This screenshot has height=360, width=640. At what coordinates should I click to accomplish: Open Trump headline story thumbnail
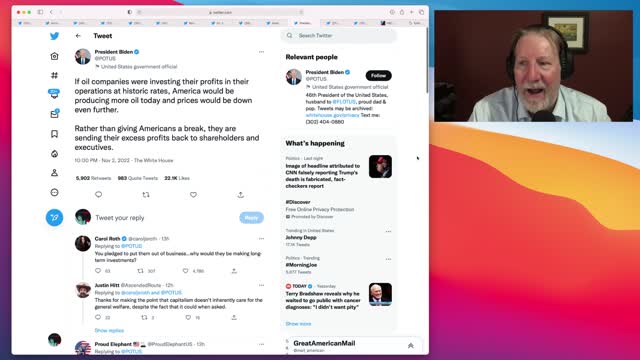point(380,167)
